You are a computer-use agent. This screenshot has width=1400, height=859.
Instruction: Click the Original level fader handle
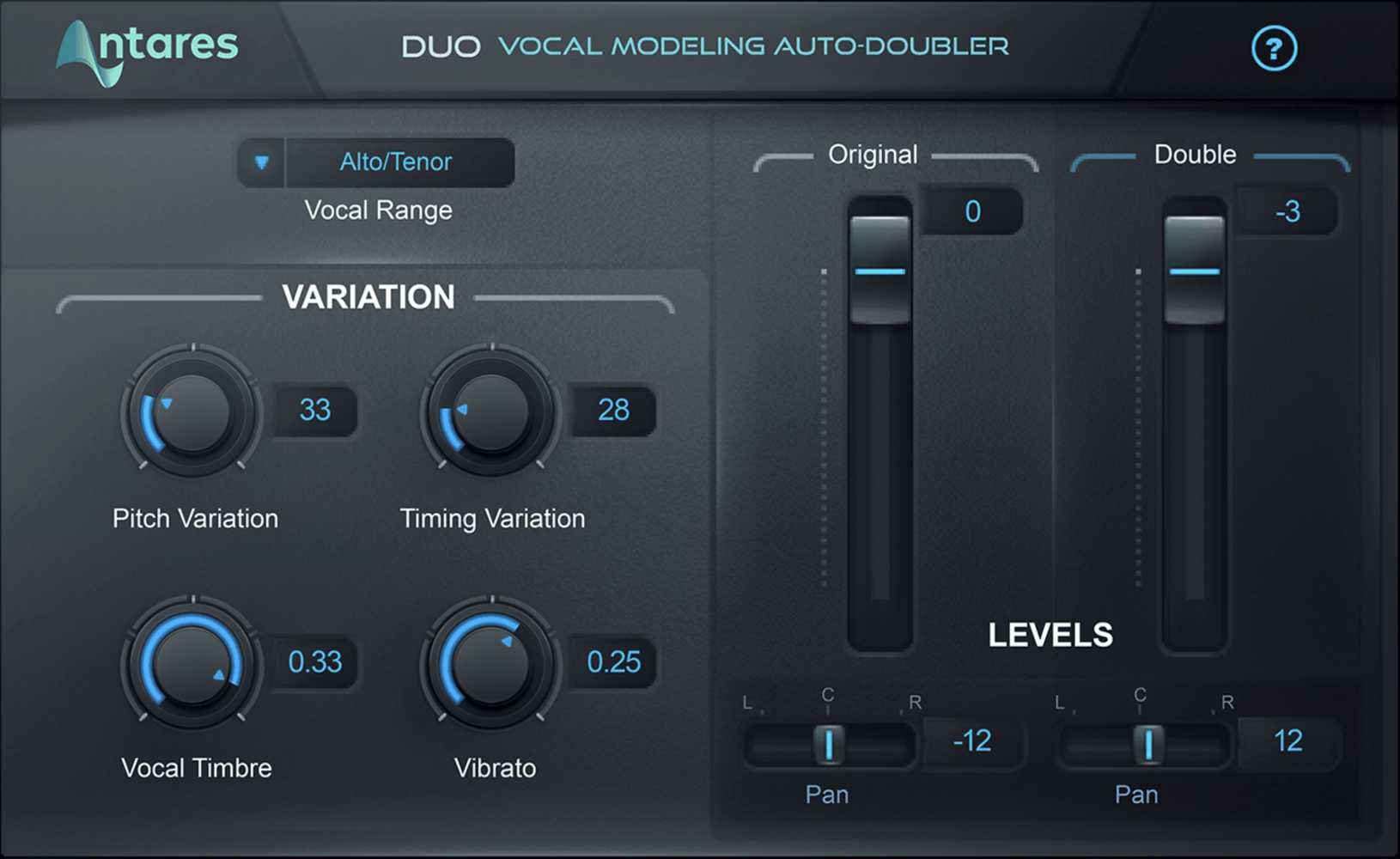pyautogui.click(x=880, y=270)
